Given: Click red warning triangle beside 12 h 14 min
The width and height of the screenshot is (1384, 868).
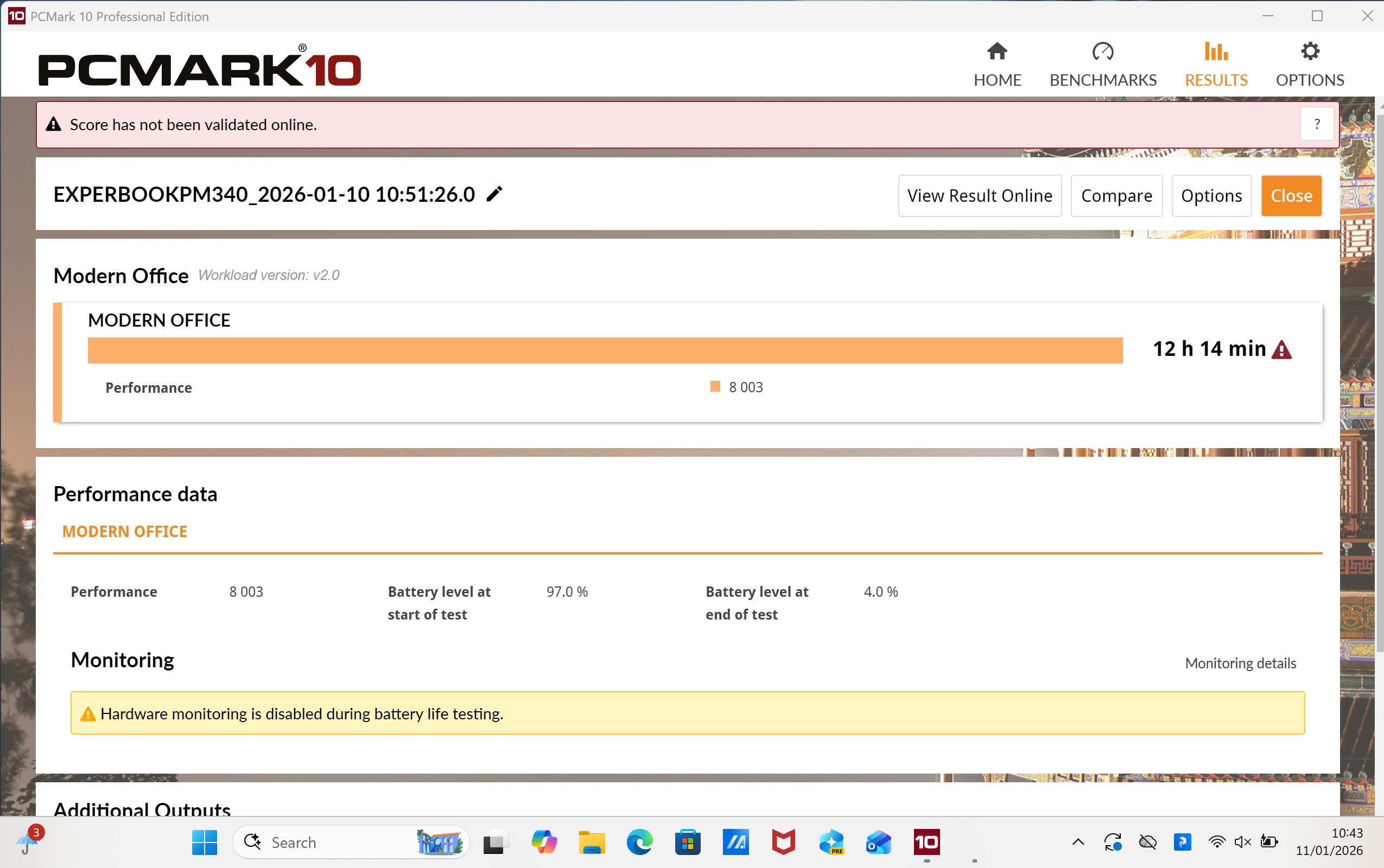Looking at the screenshot, I should tap(1282, 349).
